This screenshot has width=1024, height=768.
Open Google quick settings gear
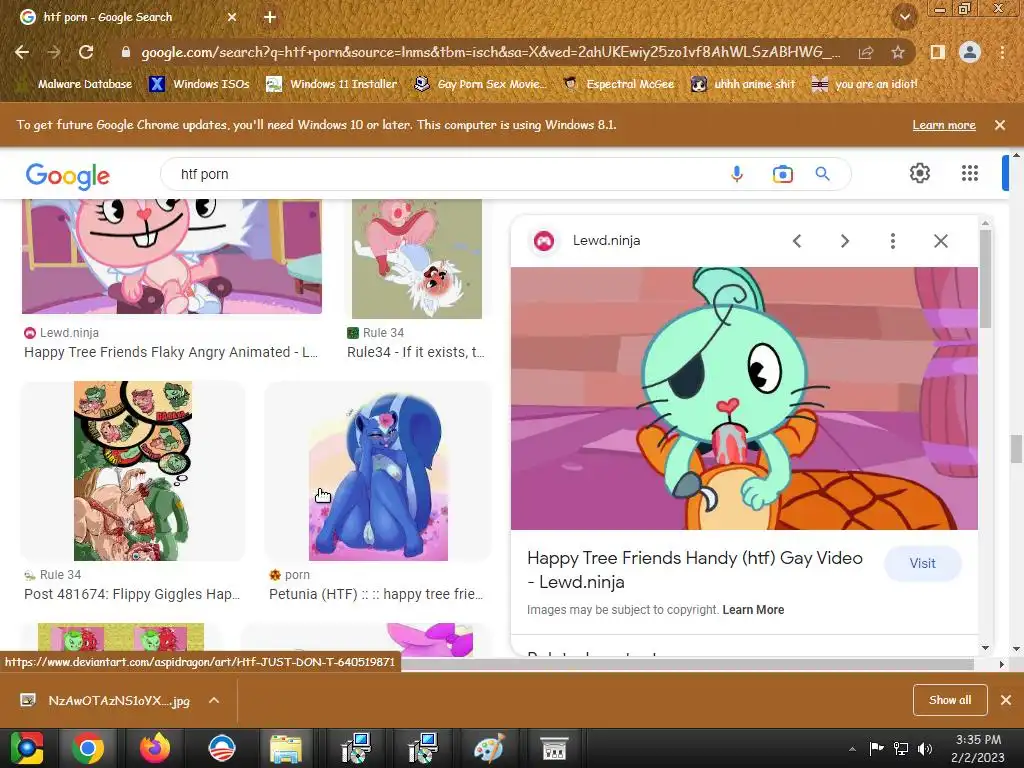pos(920,173)
